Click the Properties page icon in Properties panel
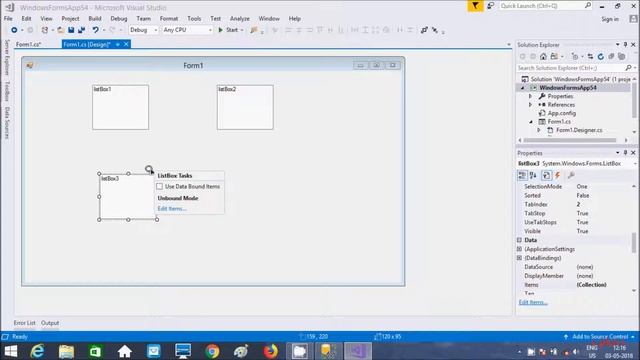Screen dimensions: 640x360 [546, 175]
